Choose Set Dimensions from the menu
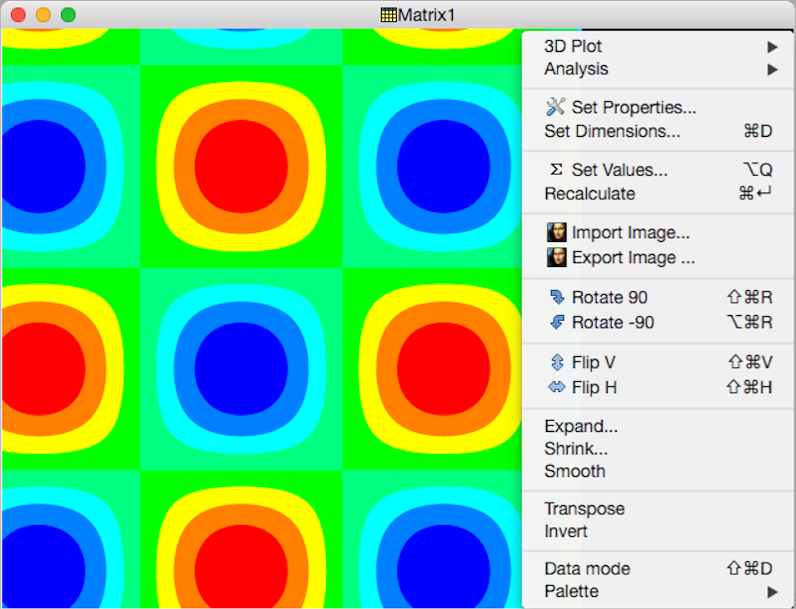The image size is (796, 609). [x=612, y=131]
